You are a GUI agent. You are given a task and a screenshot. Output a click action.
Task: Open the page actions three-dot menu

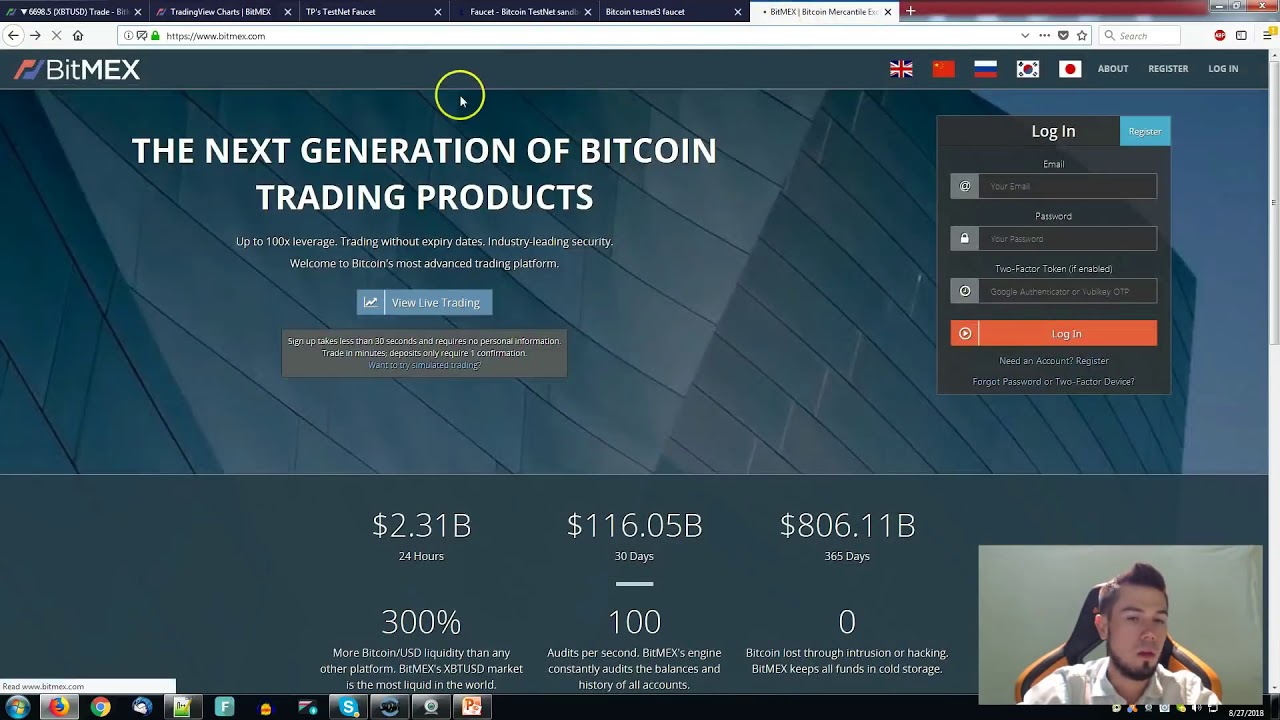pyautogui.click(x=1044, y=36)
